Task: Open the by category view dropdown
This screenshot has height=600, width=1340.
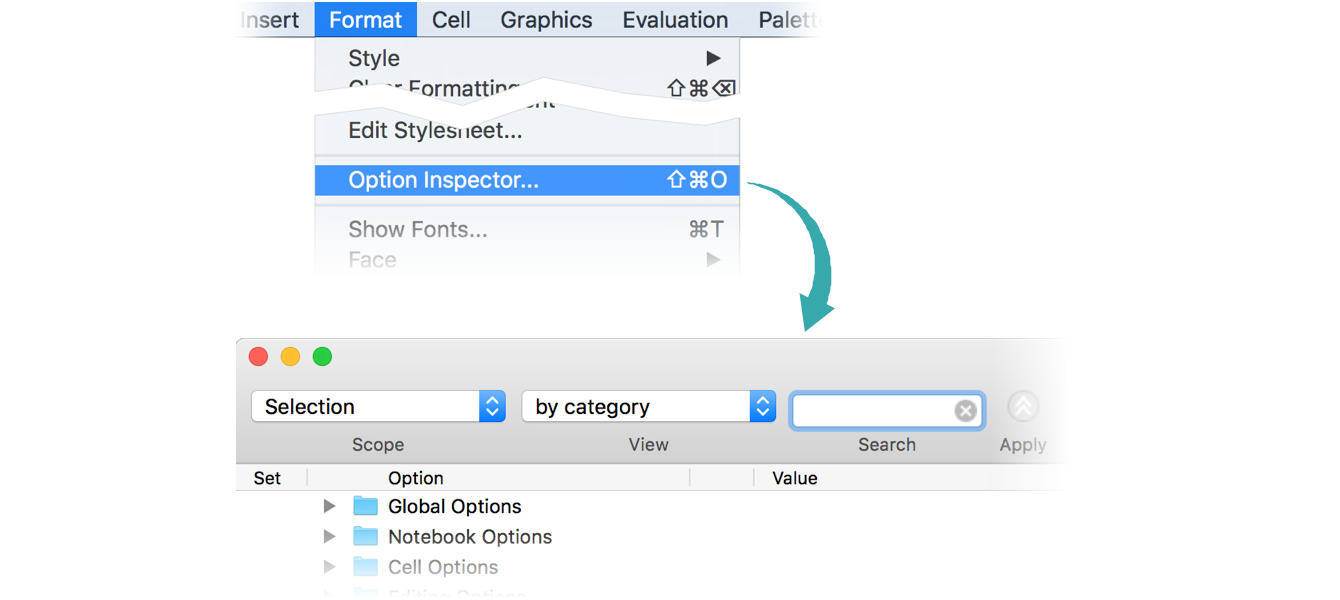Action: coord(648,407)
